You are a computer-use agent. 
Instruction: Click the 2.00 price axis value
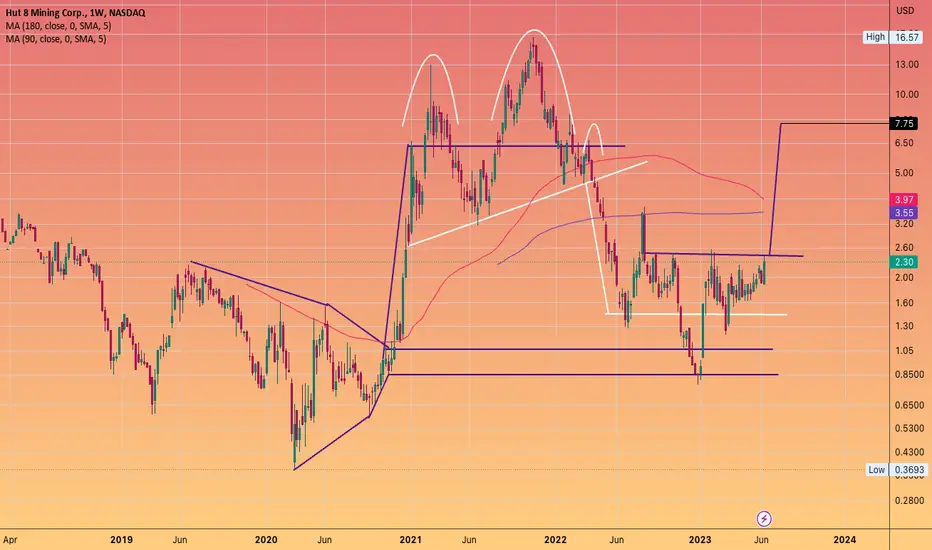click(x=904, y=278)
